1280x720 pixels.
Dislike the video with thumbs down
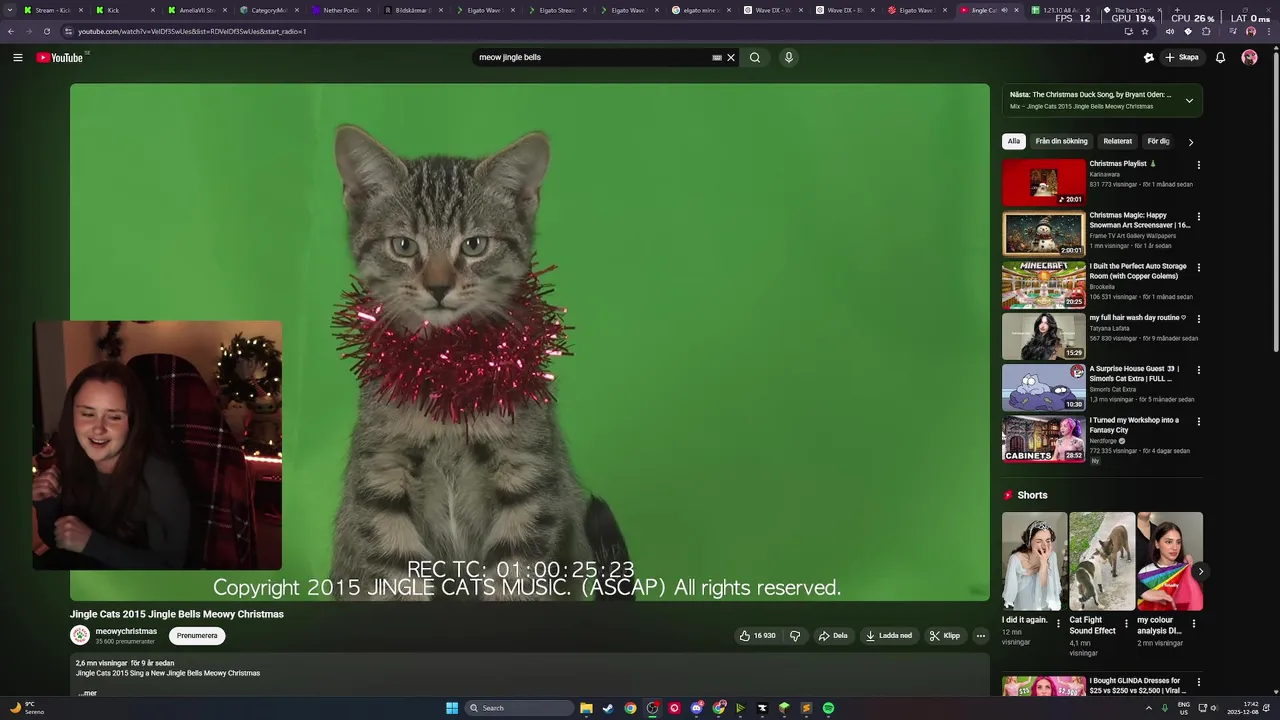point(795,635)
